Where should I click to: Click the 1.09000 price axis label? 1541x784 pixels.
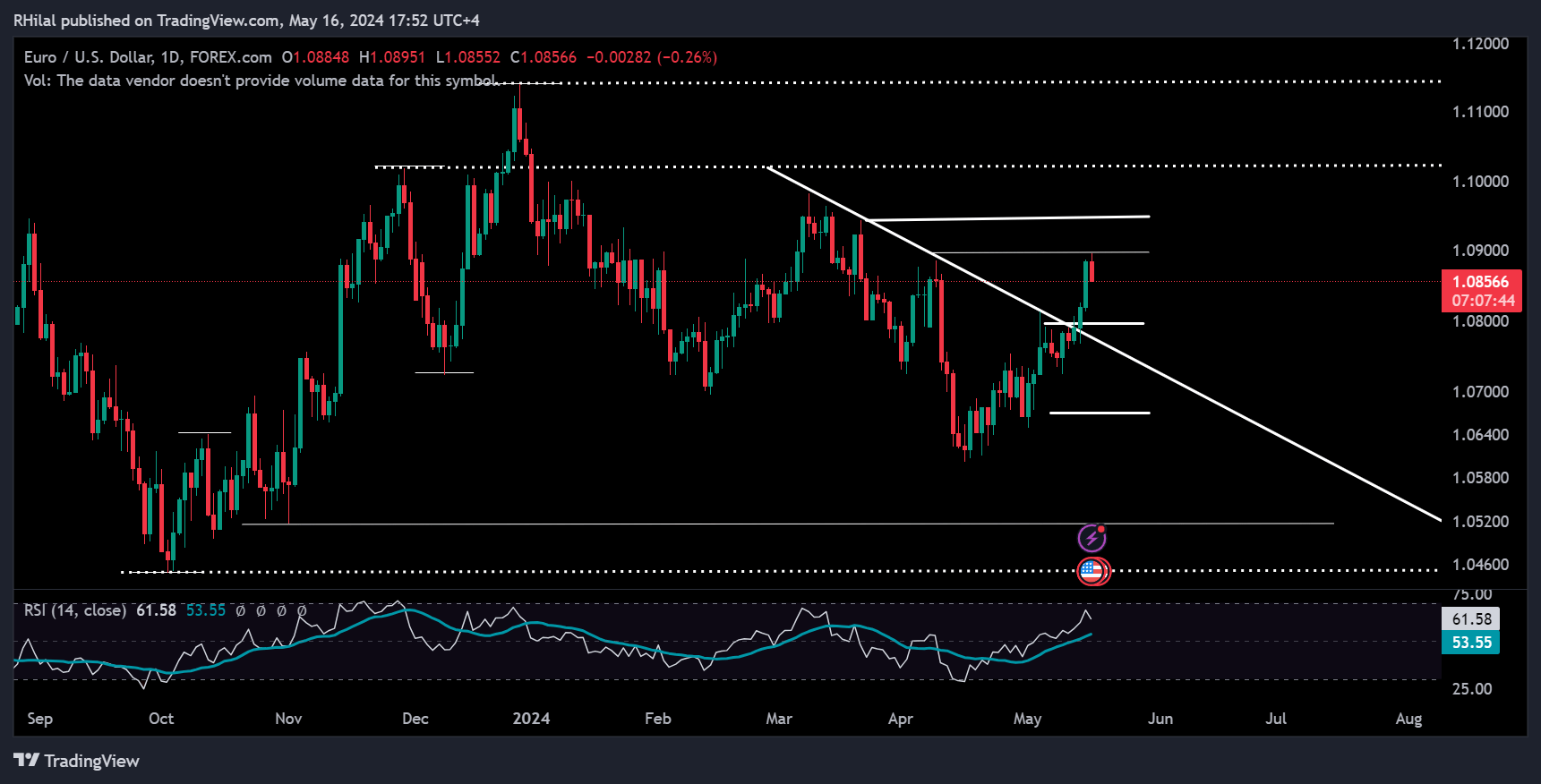1480,251
